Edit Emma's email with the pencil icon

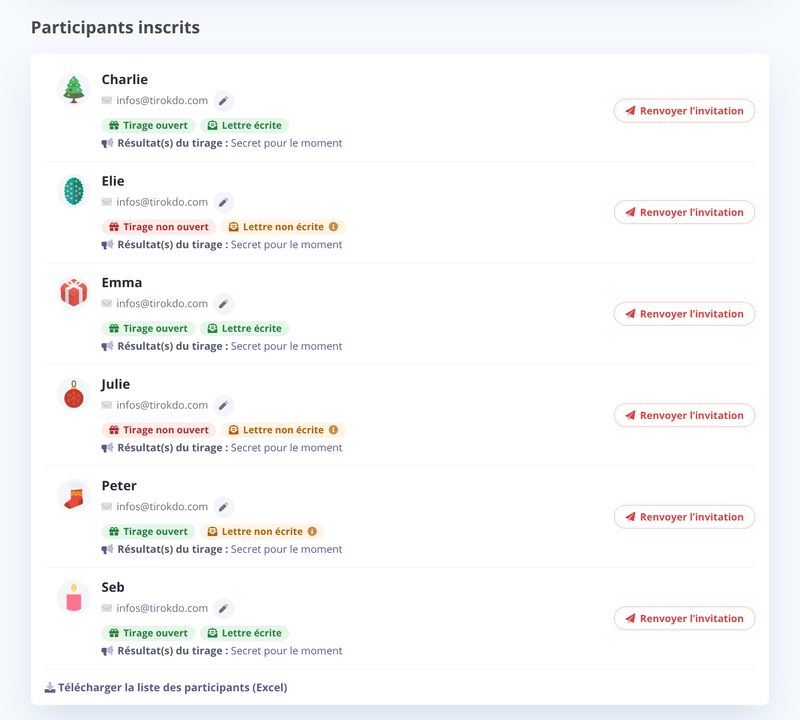(x=223, y=304)
